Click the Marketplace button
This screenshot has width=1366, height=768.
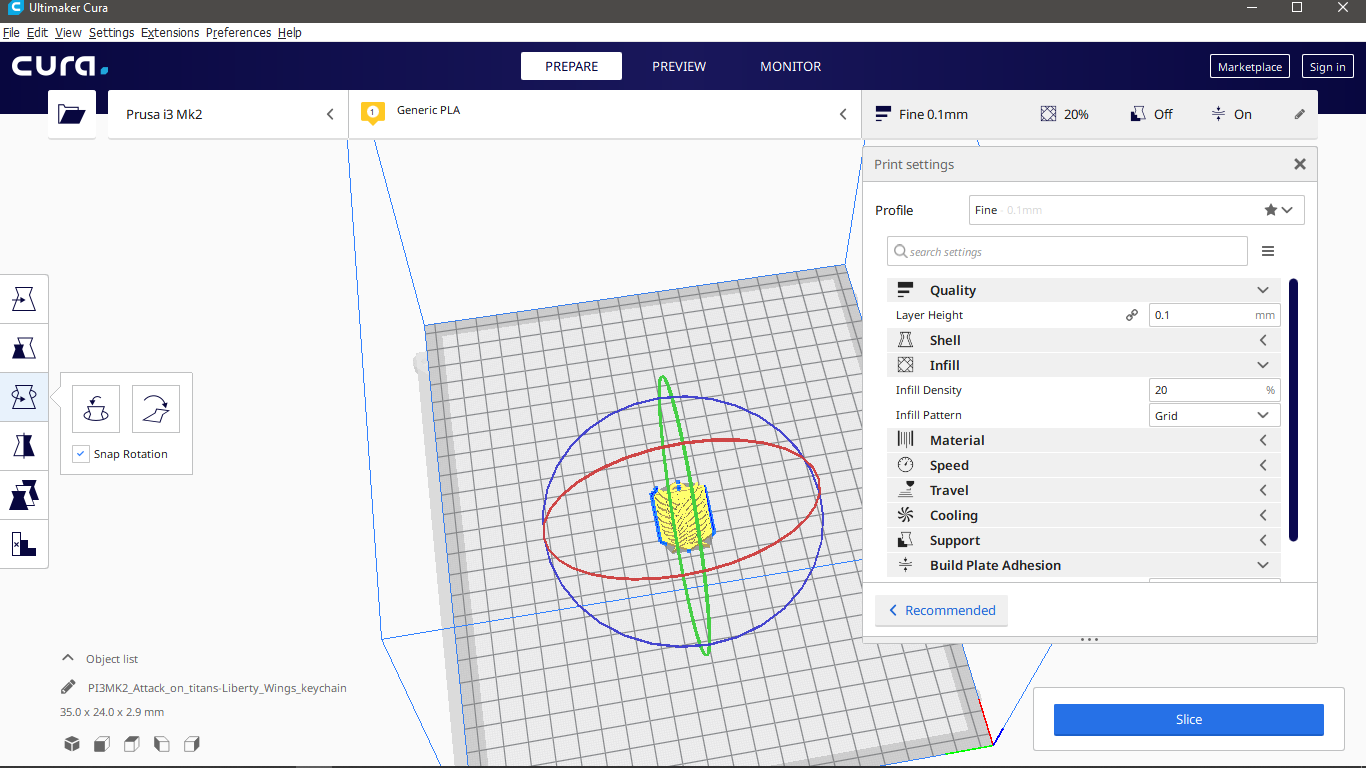[1250, 67]
